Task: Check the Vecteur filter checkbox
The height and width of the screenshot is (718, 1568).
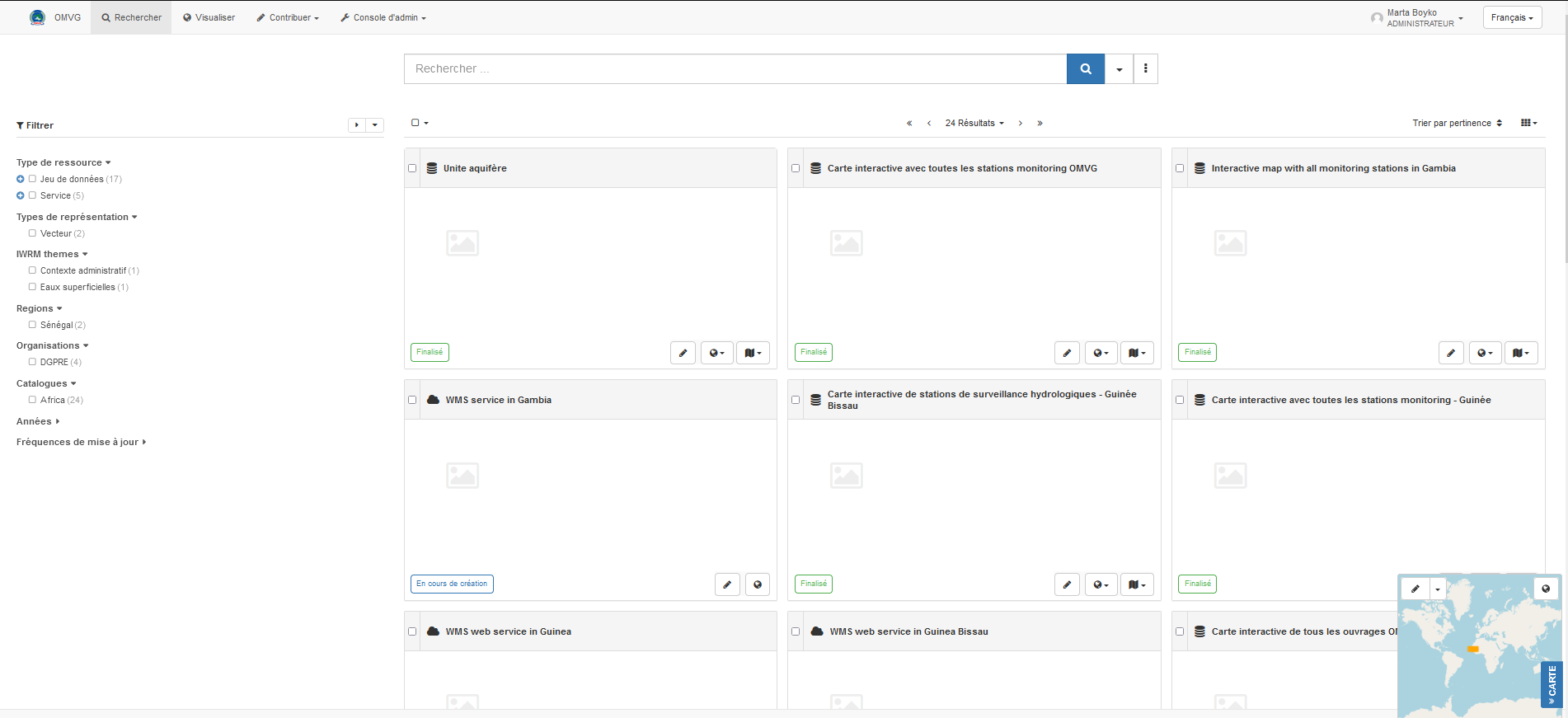Action: [33, 233]
